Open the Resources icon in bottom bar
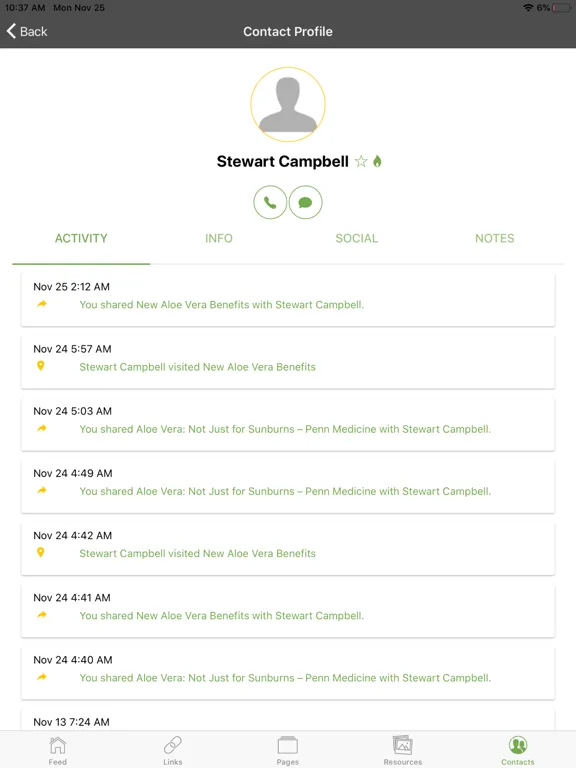Image resolution: width=576 pixels, height=768 pixels. click(x=403, y=750)
